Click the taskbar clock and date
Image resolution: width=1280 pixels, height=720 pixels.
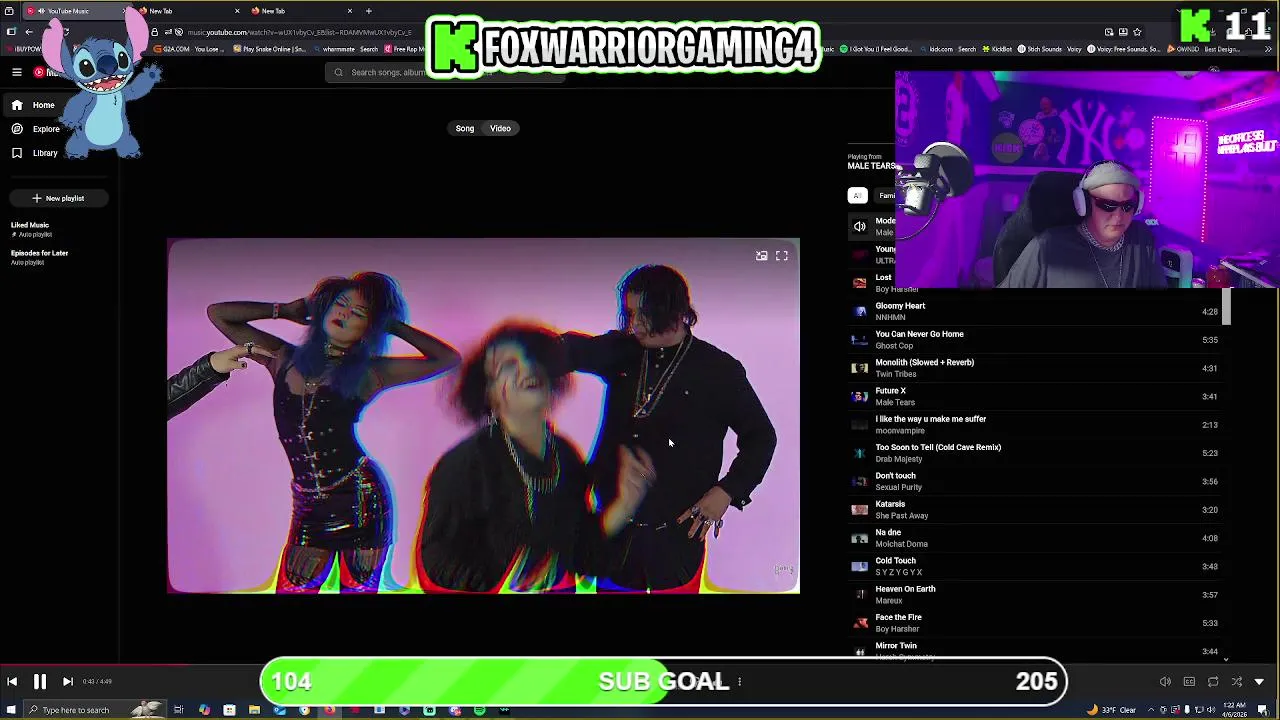[1233, 710]
